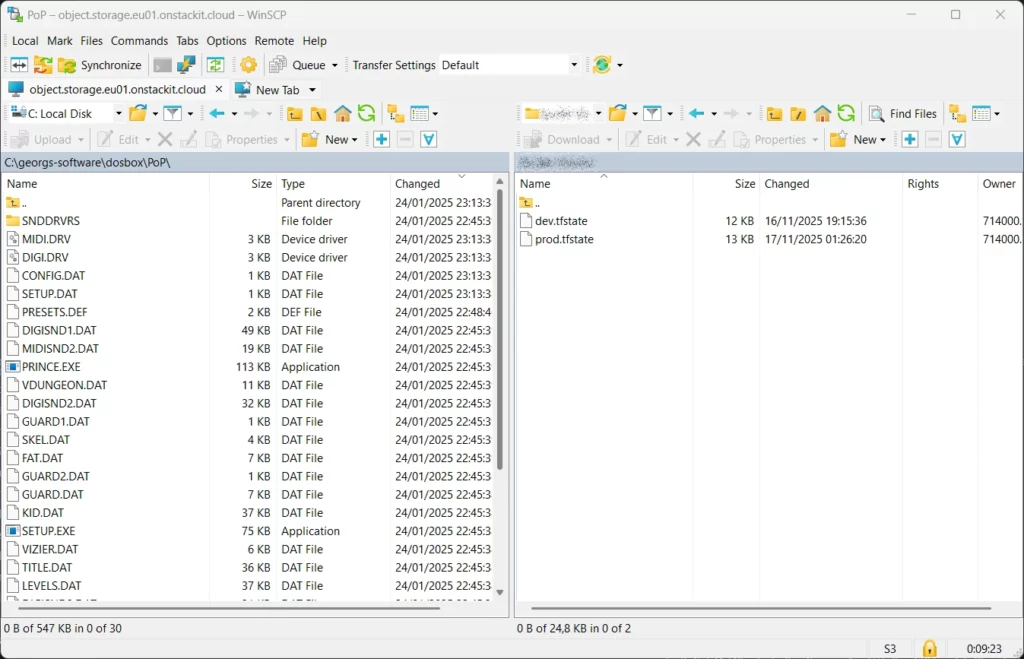
Task: Expand the Download button dropdown
Action: point(607,139)
